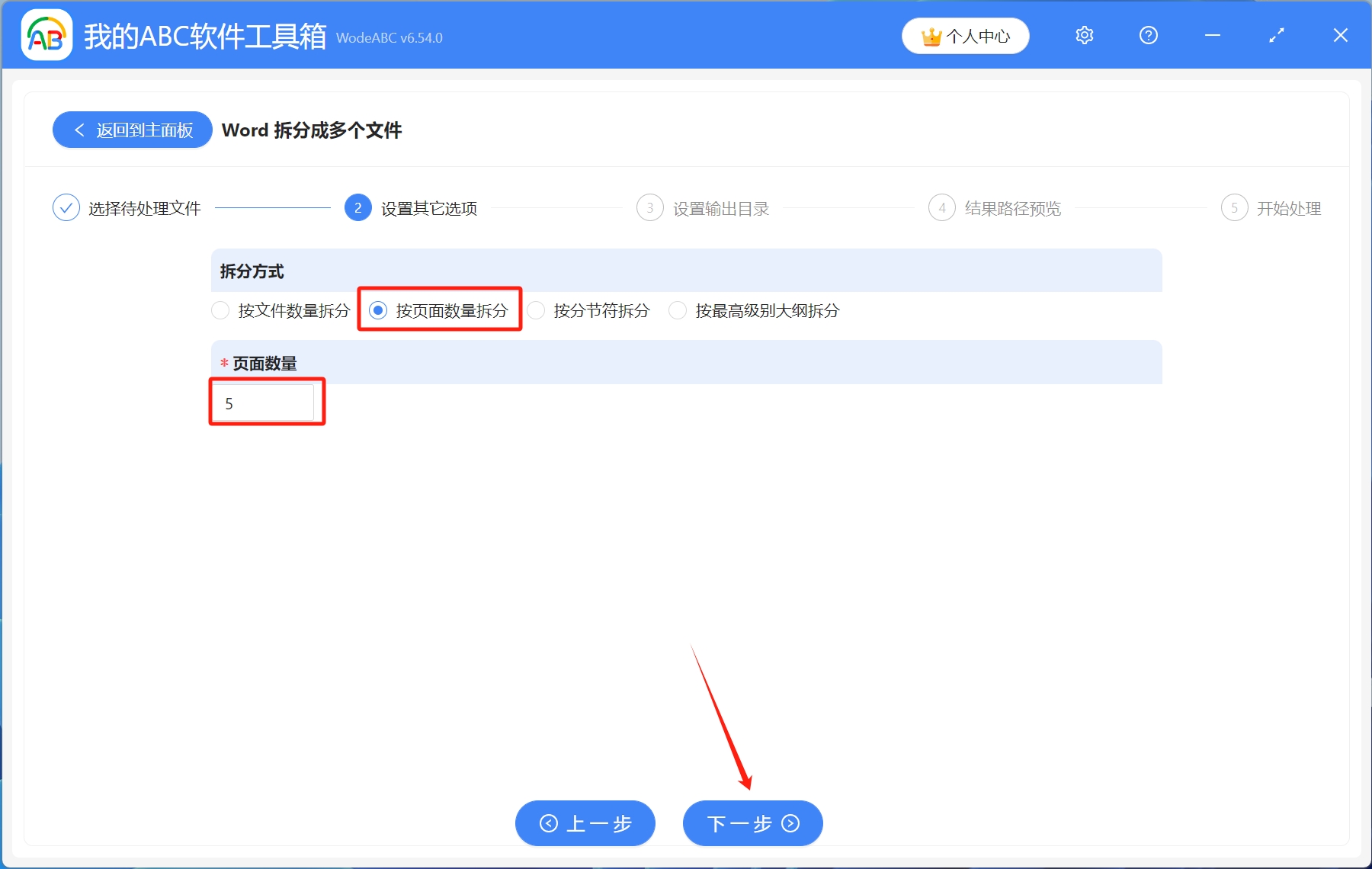The height and width of the screenshot is (869, 1372).
Task: Open 个人中心 personal center
Action: click(965, 35)
